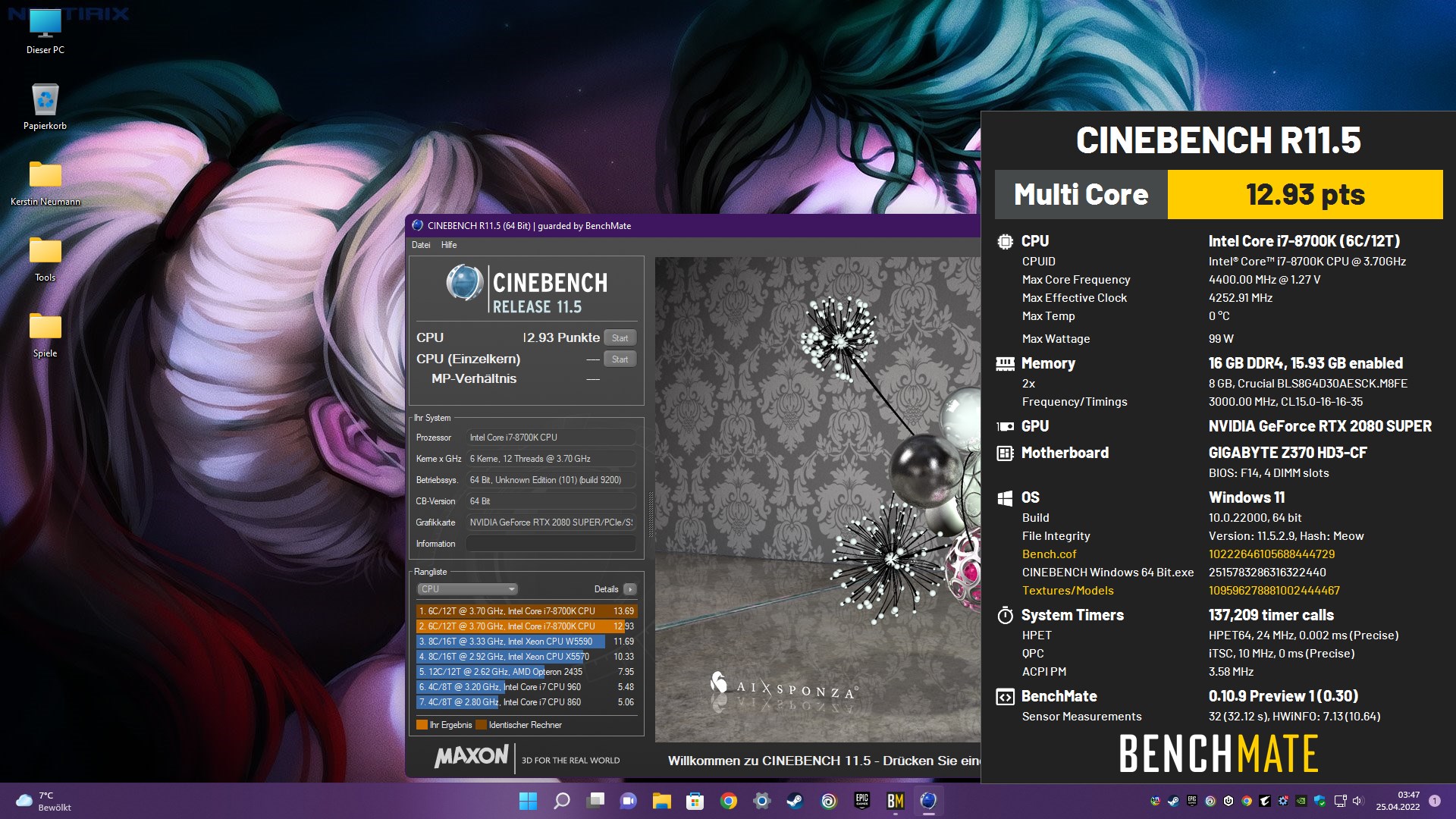Click the Textures/Models hash in BenchMate

[1274, 591]
